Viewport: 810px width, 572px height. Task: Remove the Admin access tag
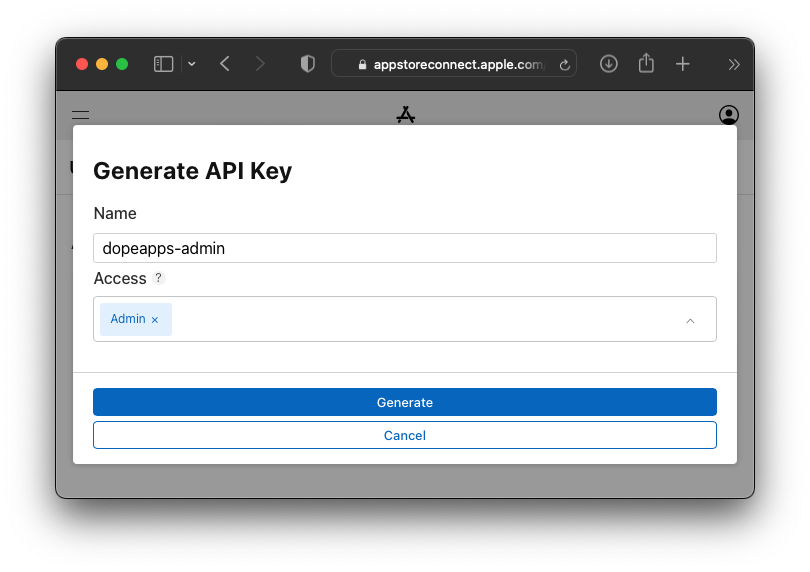[x=154, y=320]
